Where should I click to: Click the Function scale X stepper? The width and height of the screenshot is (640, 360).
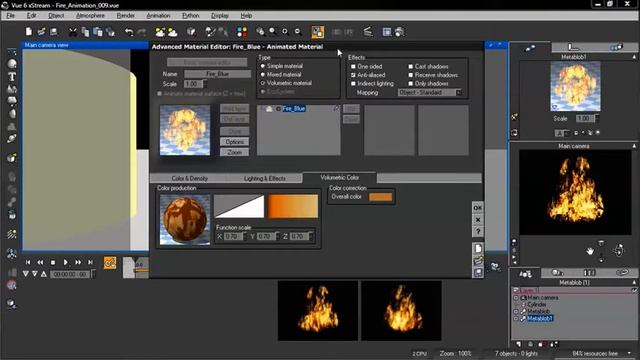click(244, 236)
